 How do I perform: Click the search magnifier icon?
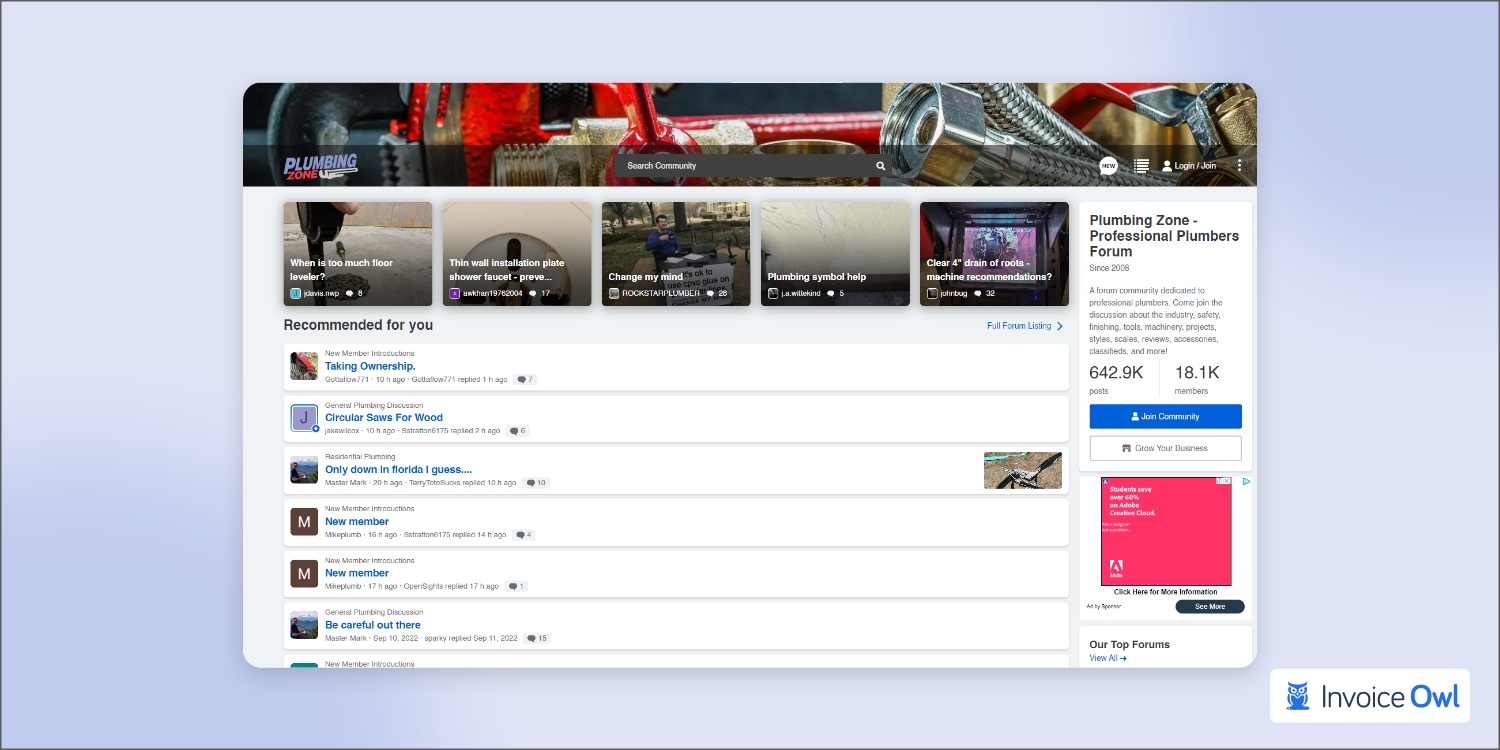881,166
